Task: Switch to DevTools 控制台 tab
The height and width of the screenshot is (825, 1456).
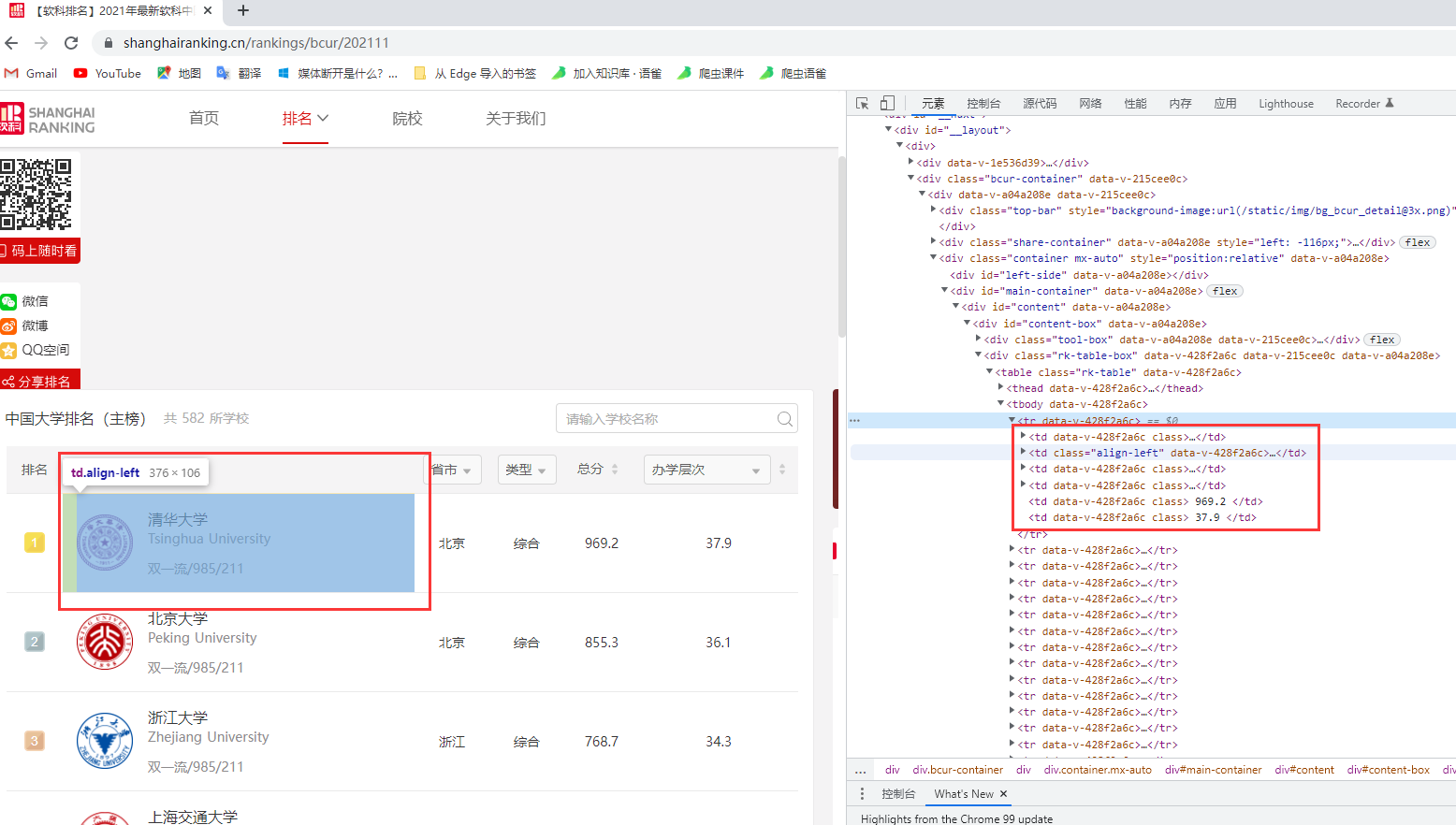Action: tap(983, 104)
